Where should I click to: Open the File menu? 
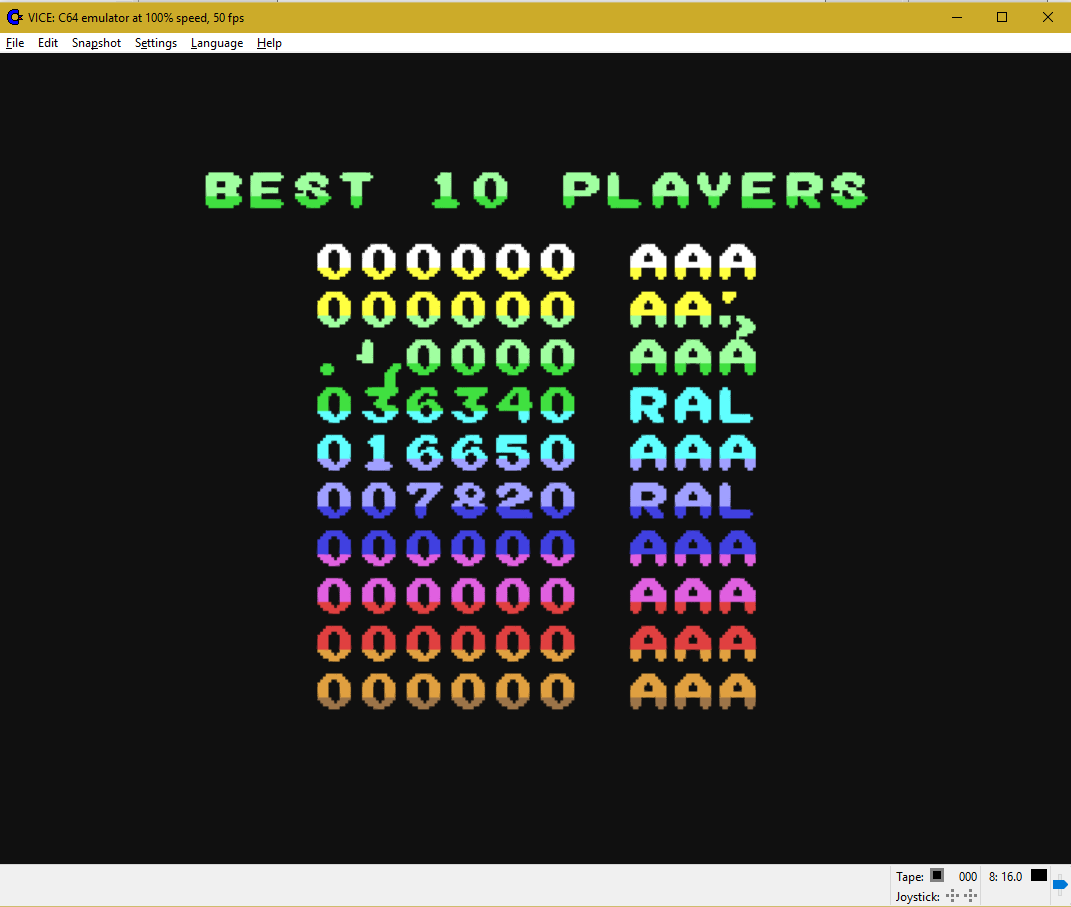point(15,43)
